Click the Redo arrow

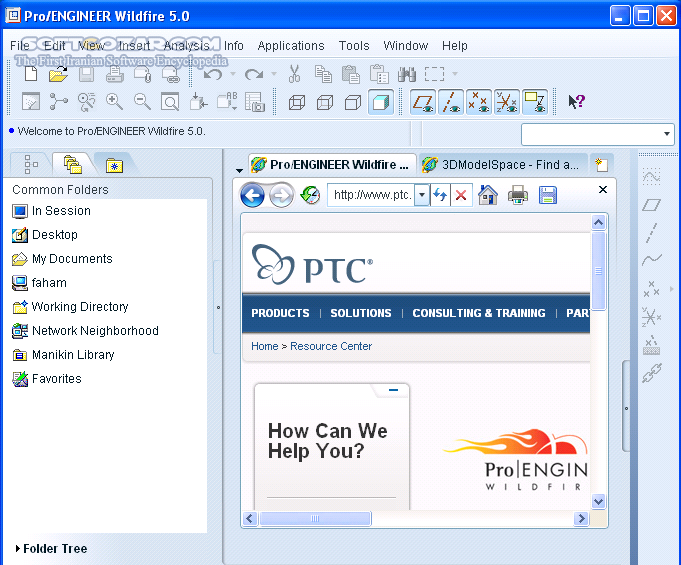pos(254,74)
